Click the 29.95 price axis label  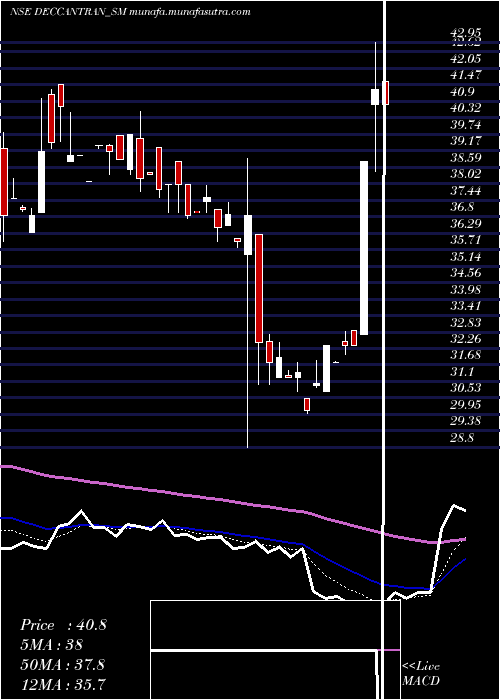coord(466,405)
